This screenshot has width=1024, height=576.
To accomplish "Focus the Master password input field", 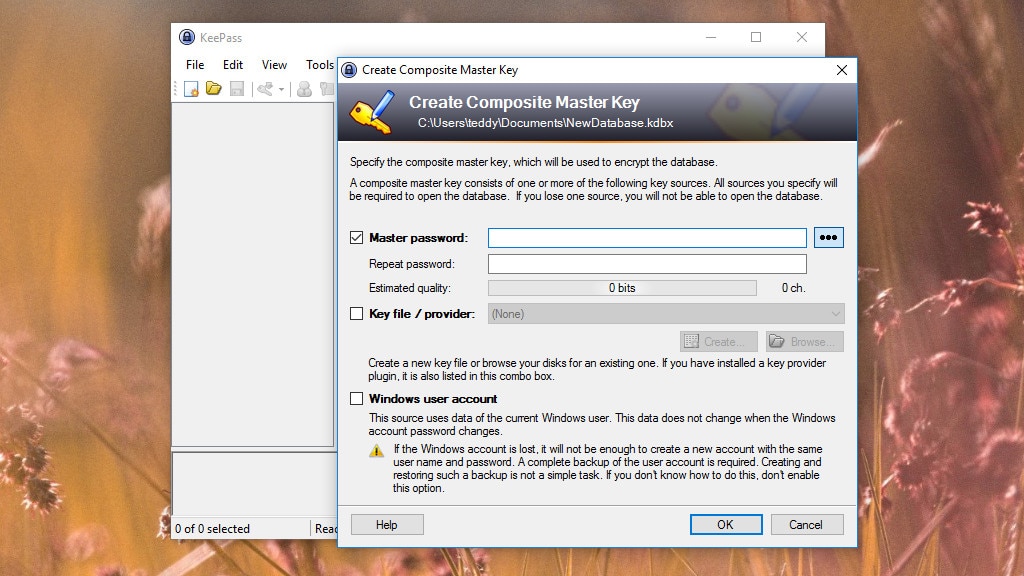I will (647, 238).
